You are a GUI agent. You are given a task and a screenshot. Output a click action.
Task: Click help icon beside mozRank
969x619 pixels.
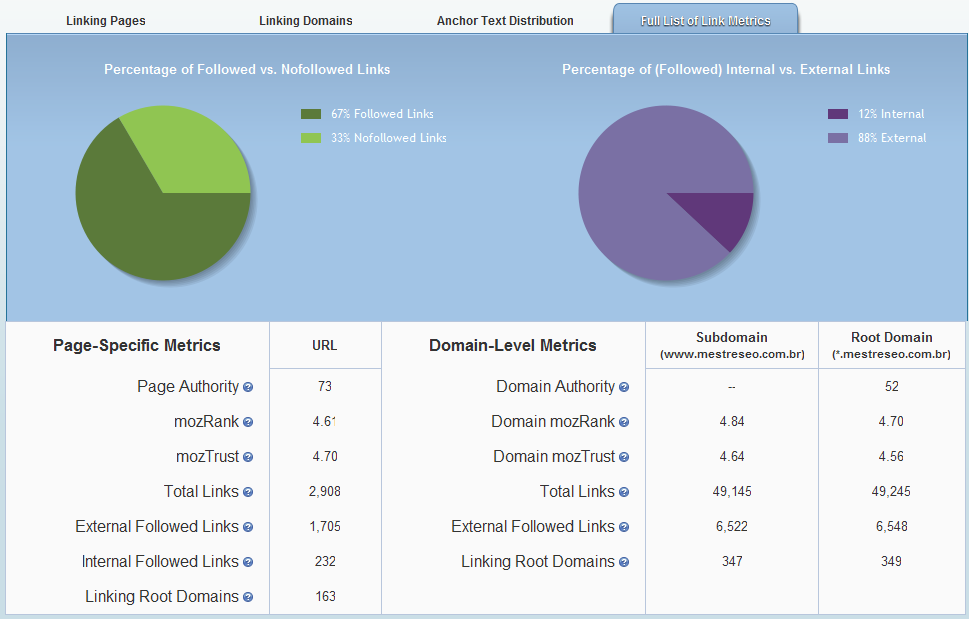pyautogui.click(x=248, y=422)
